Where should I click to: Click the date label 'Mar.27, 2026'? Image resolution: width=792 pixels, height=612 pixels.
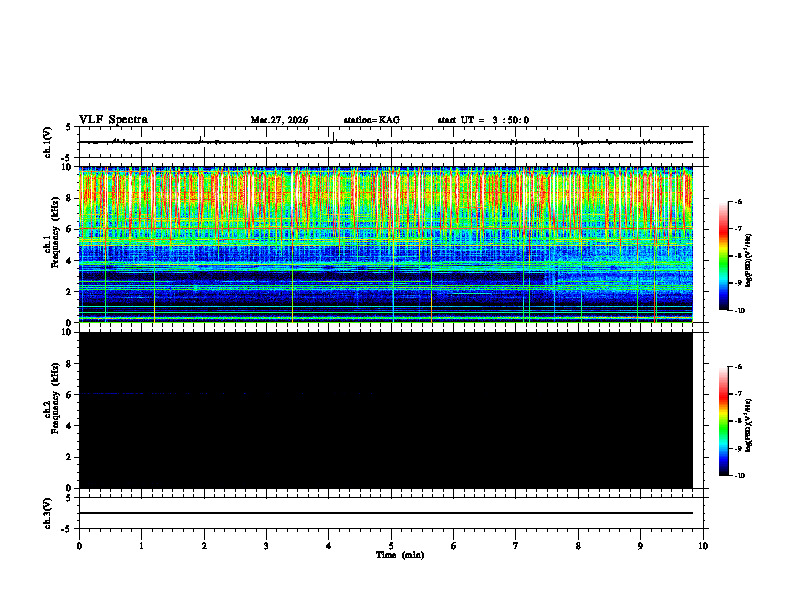point(279,120)
